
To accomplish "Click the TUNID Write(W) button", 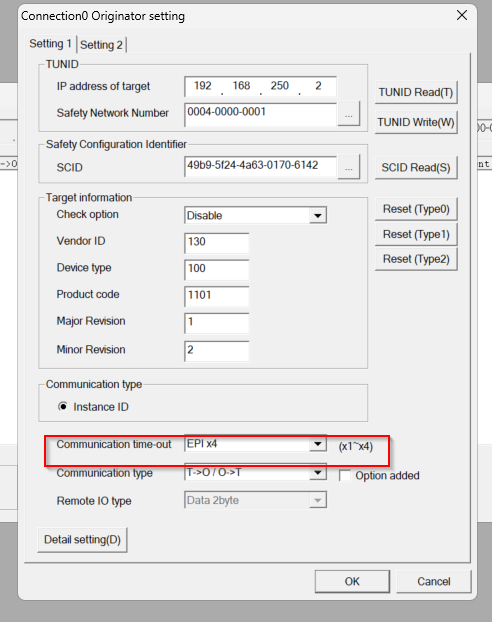I will 416,122.
